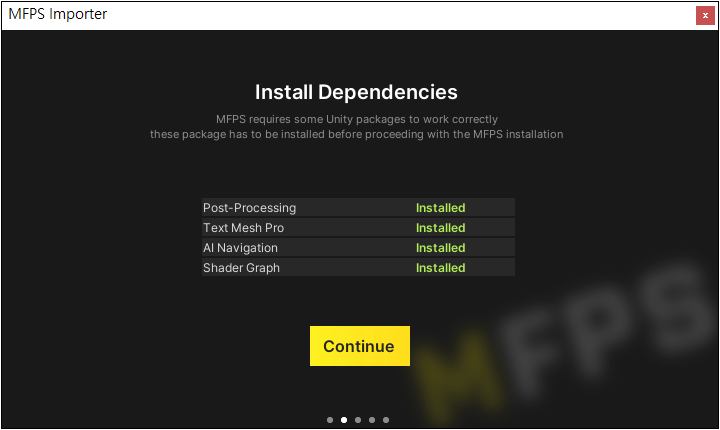Select the last page indicator dot
Screen dimensions: 720x430
386,420
